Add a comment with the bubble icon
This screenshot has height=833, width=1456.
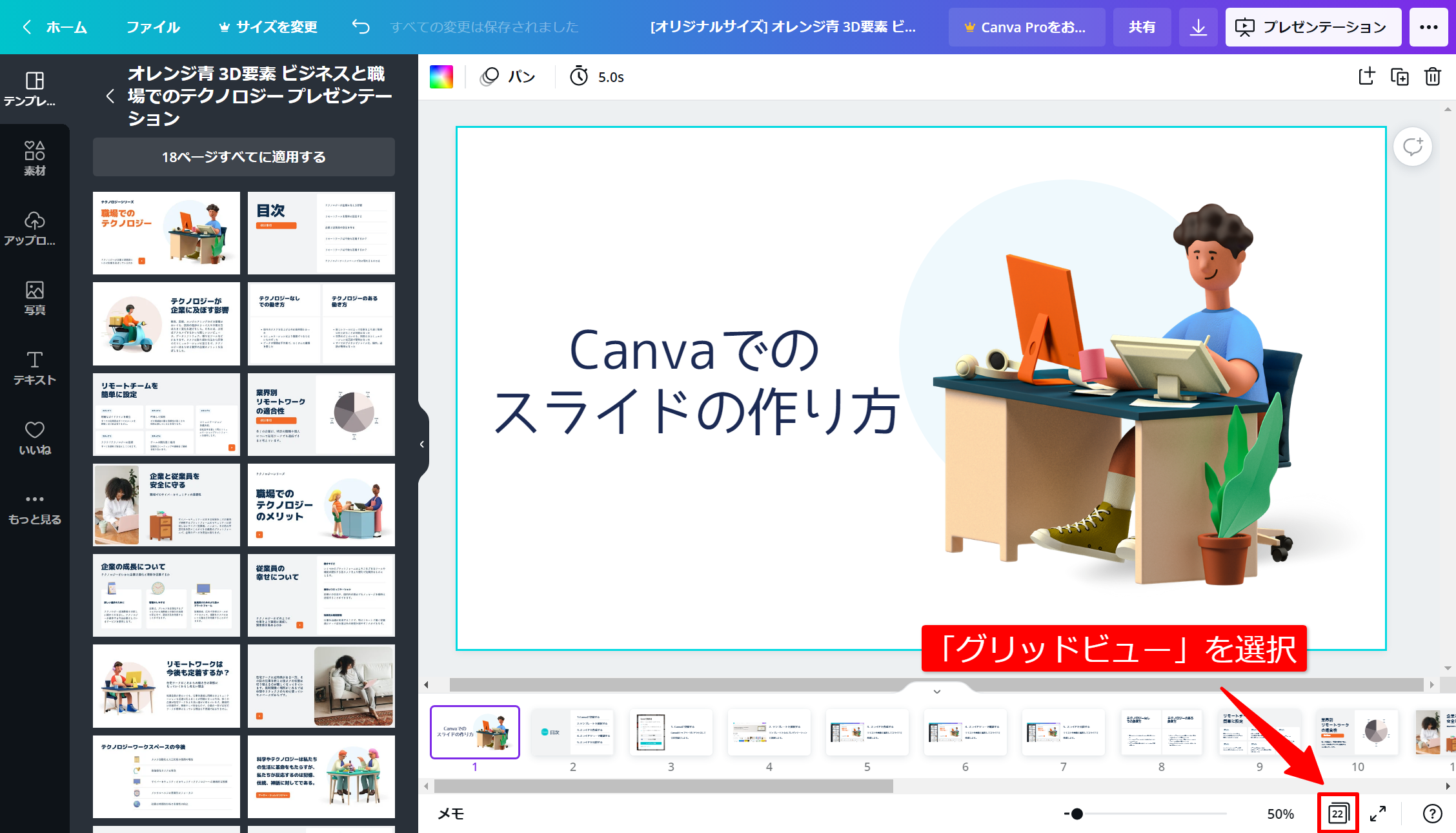(1413, 147)
